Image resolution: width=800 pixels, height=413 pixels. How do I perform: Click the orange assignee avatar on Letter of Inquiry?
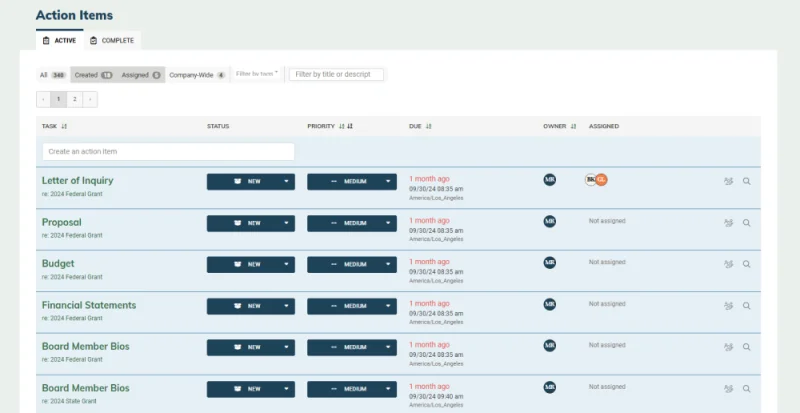(x=602, y=180)
